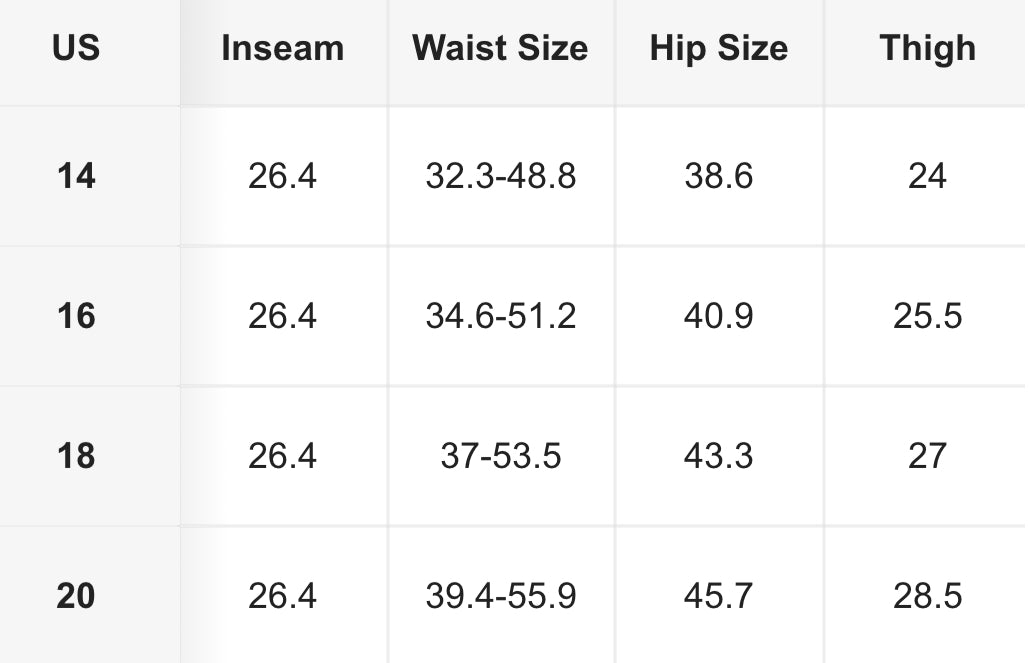
Task: Select US size 16 row label
Action: [76, 316]
